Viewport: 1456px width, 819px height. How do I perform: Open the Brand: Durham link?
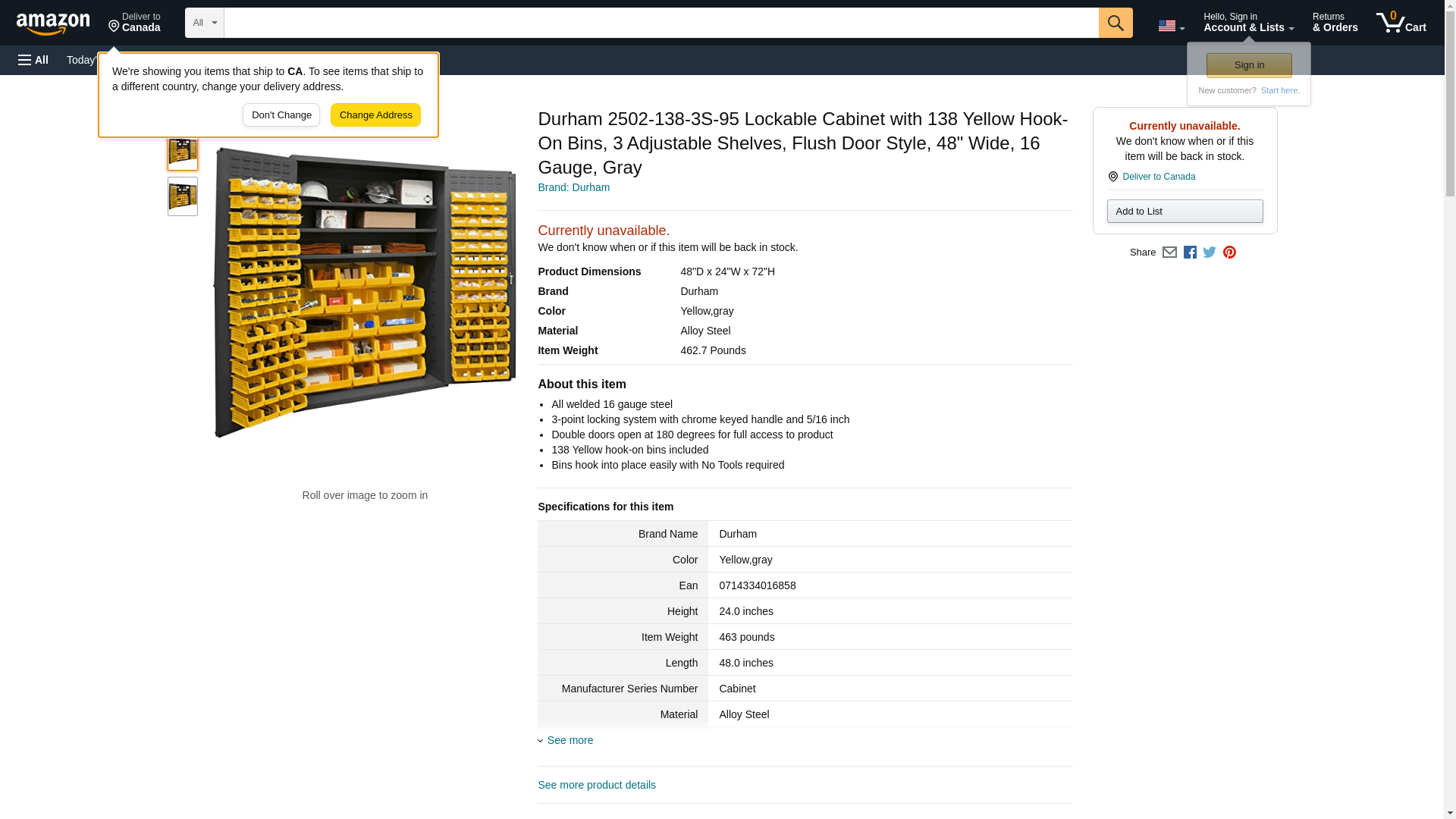pyautogui.click(x=573, y=187)
